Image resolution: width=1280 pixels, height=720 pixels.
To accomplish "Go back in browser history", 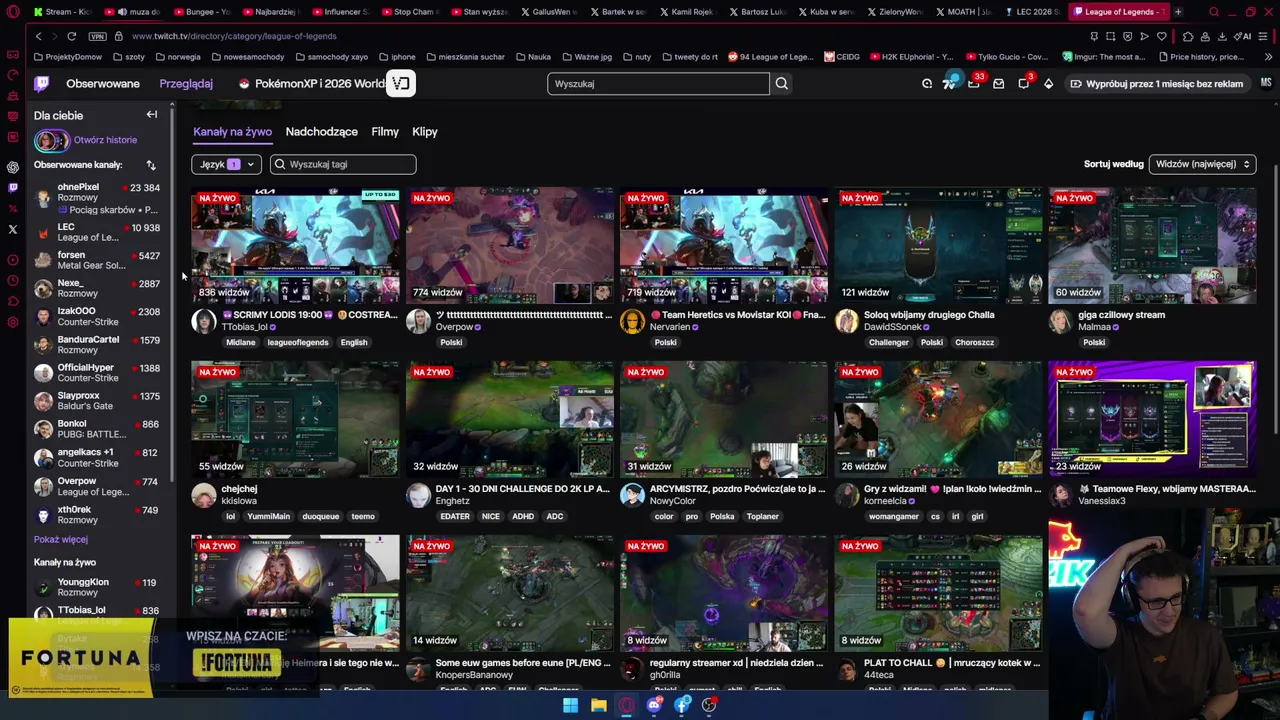I will pyautogui.click(x=38, y=36).
